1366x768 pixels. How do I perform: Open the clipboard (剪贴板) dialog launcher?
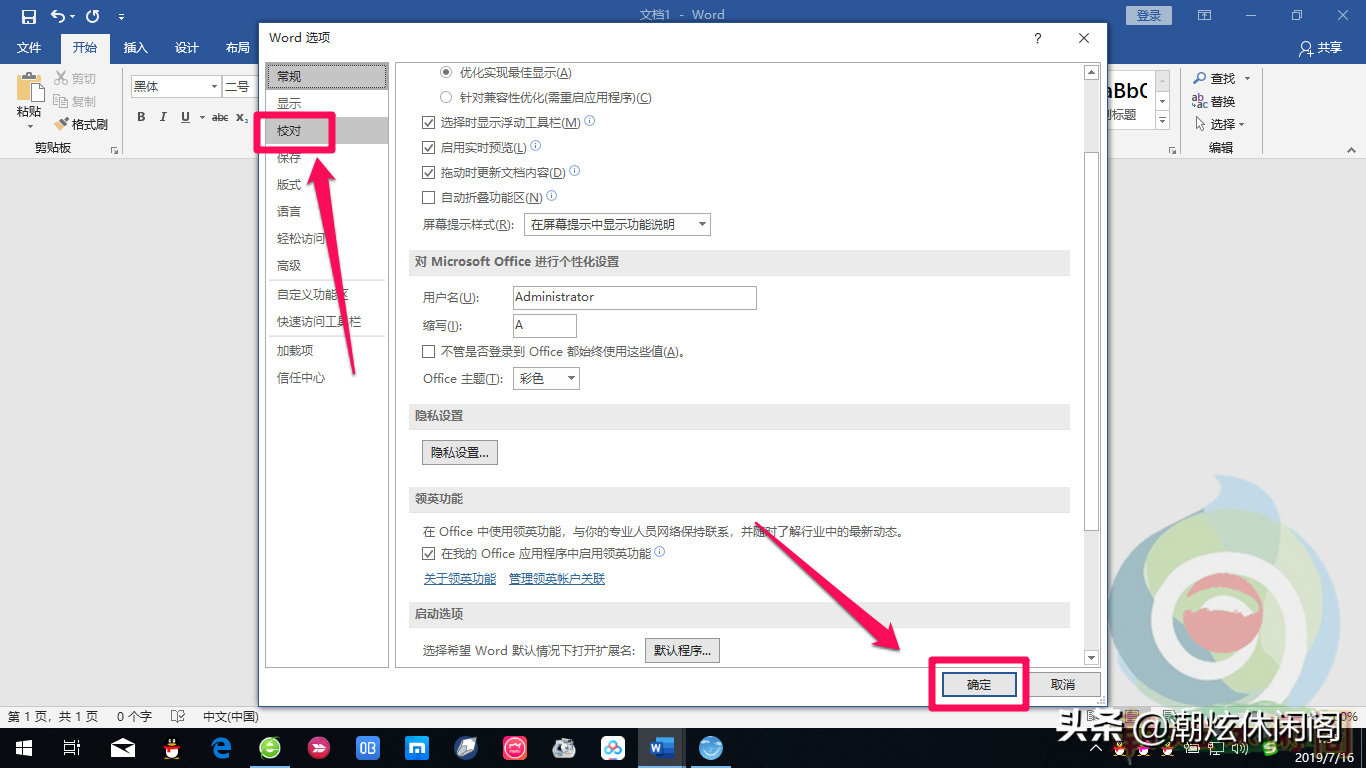tap(114, 149)
